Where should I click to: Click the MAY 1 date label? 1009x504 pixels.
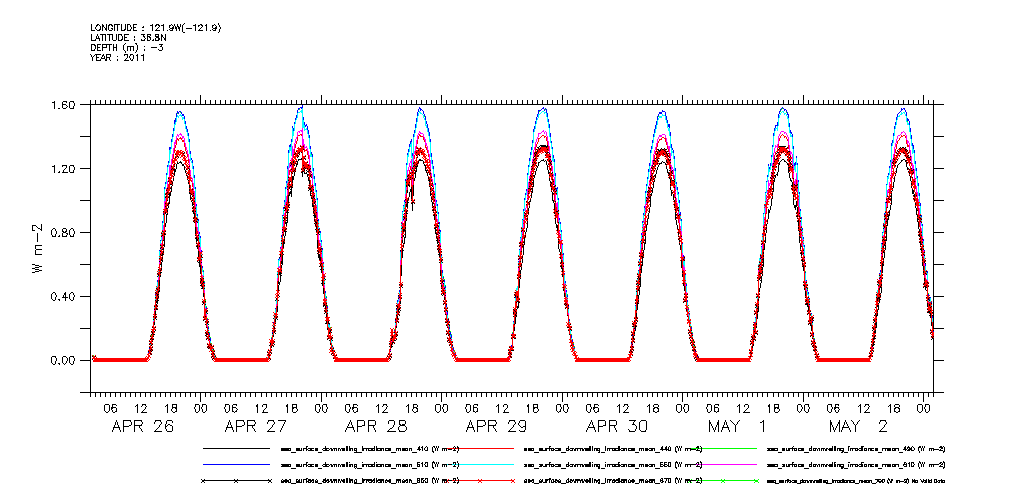[x=738, y=426]
